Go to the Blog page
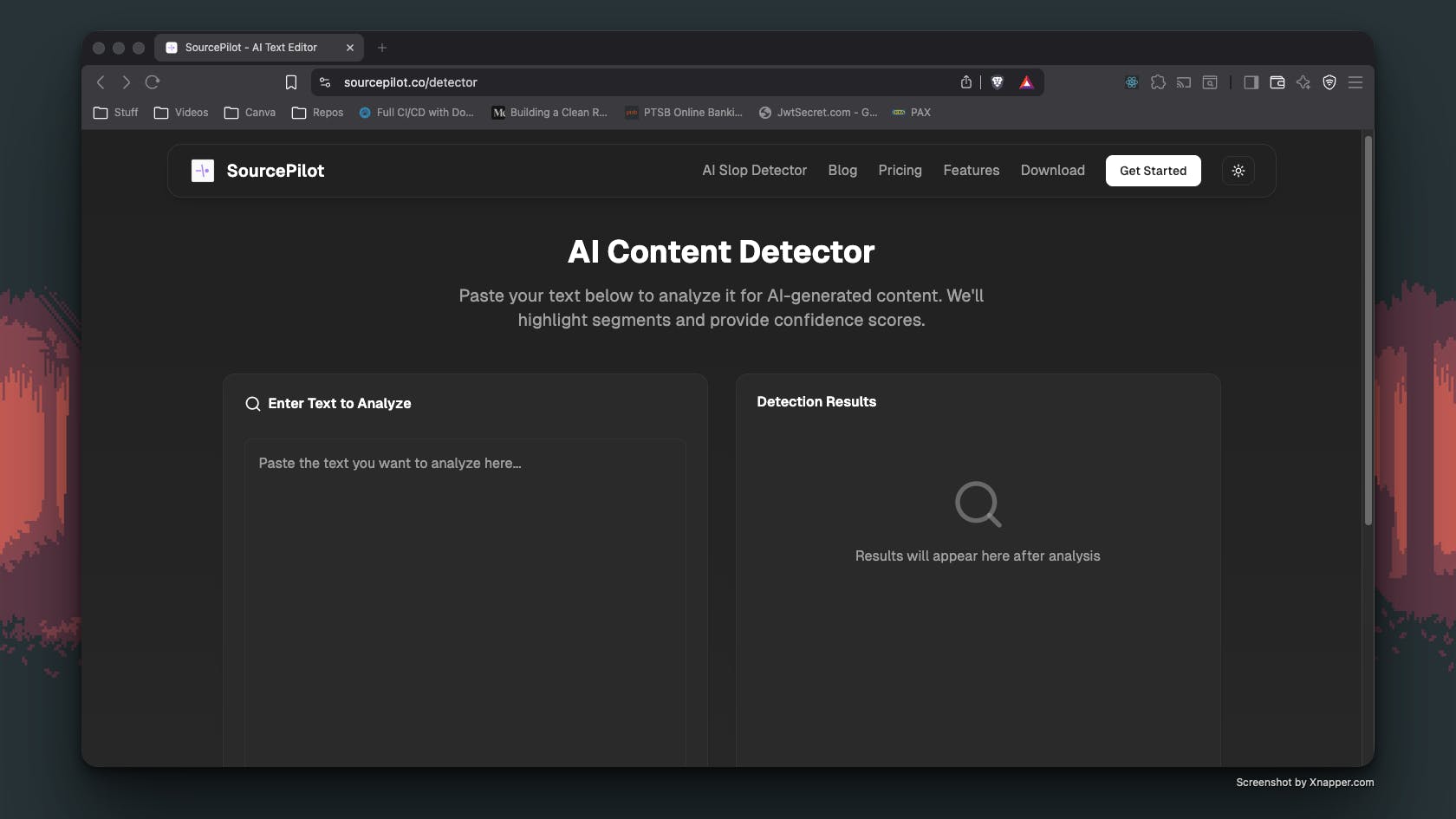Image resolution: width=1456 pixels, height=819 pixels. click(x=842, y=171)
